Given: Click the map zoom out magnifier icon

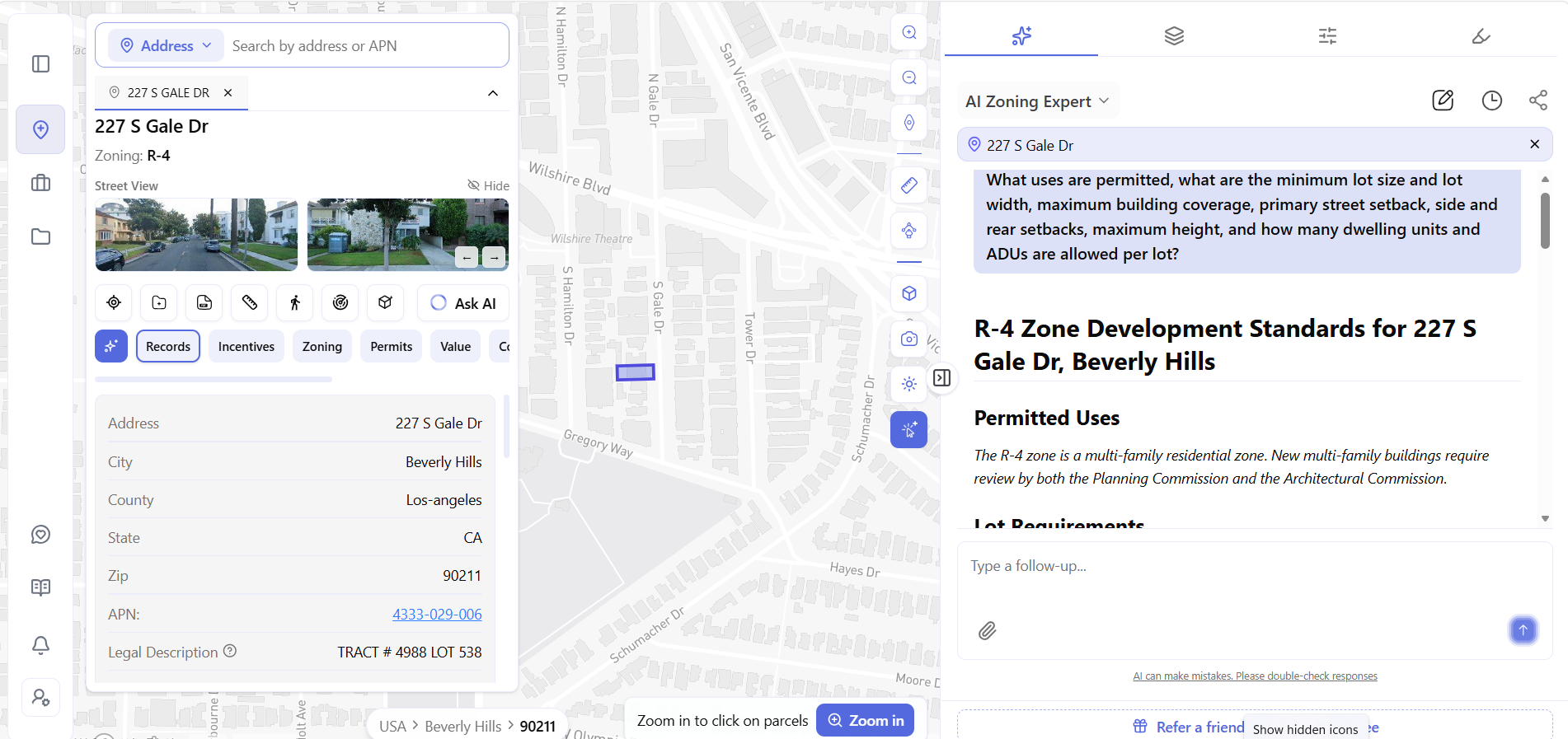Looking at the screenshot, I should (x=909, y=77).
